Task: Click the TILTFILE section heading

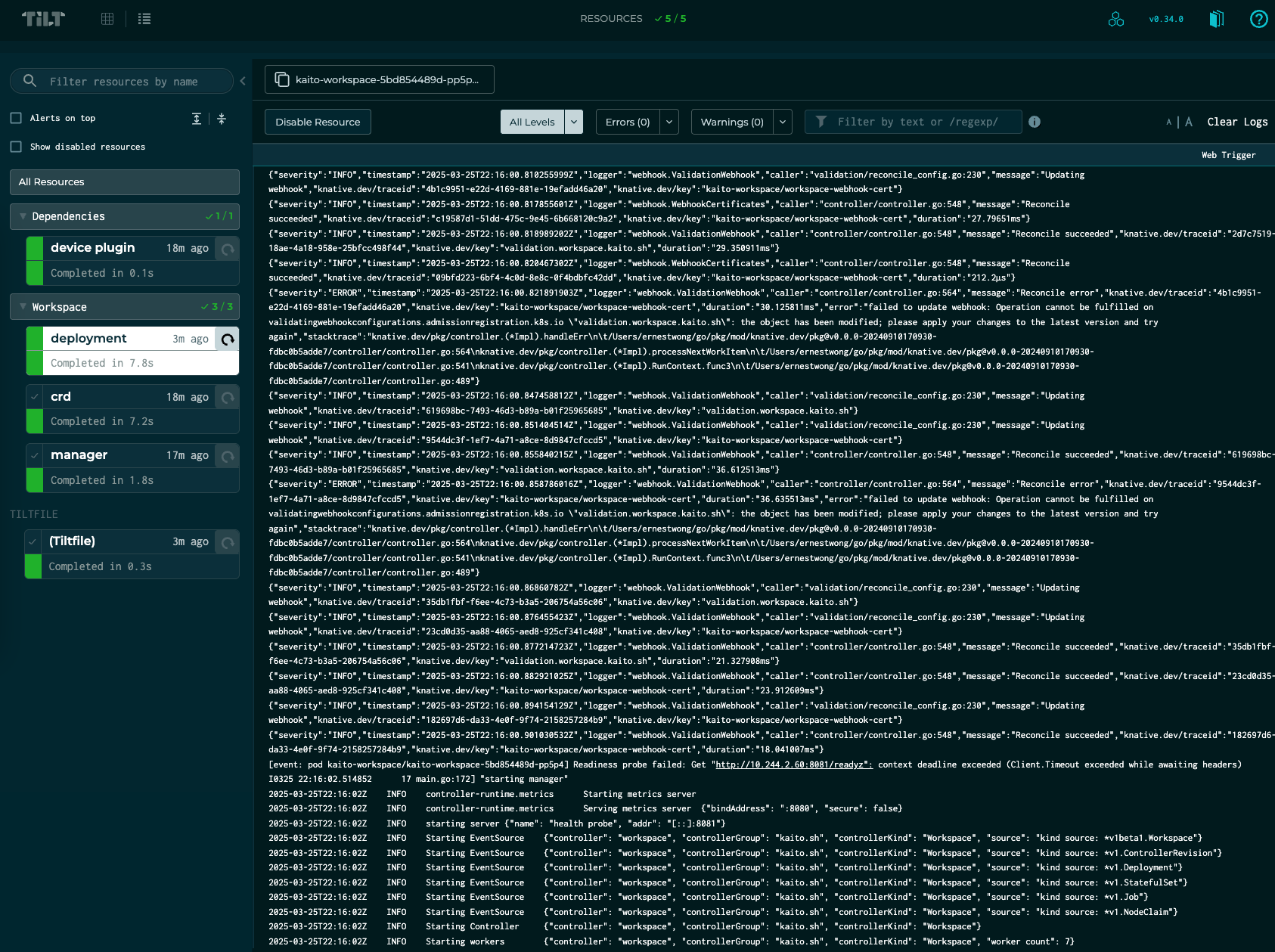Action: tap(34, 514)
